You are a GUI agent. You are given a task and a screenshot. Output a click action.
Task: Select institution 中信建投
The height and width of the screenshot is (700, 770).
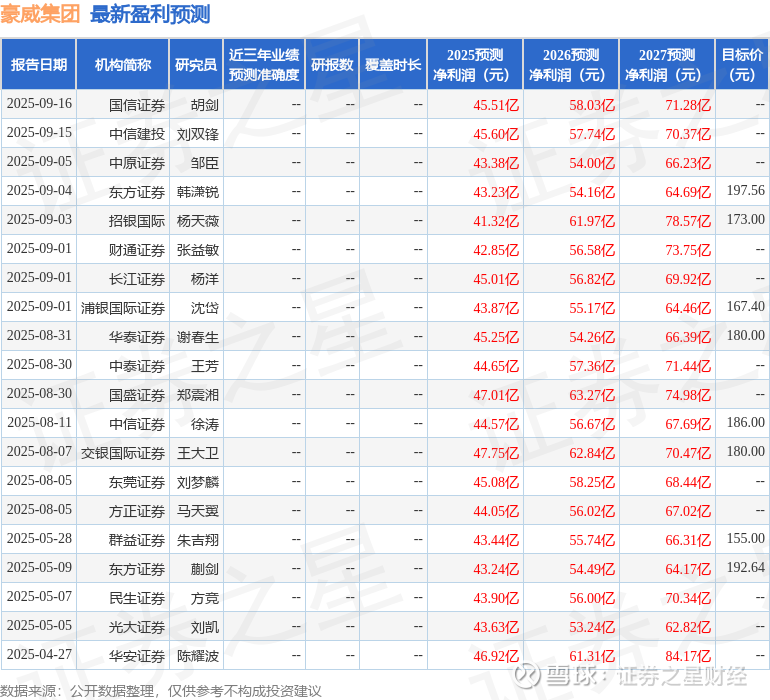pyautogui.click(x=137, y=134)
